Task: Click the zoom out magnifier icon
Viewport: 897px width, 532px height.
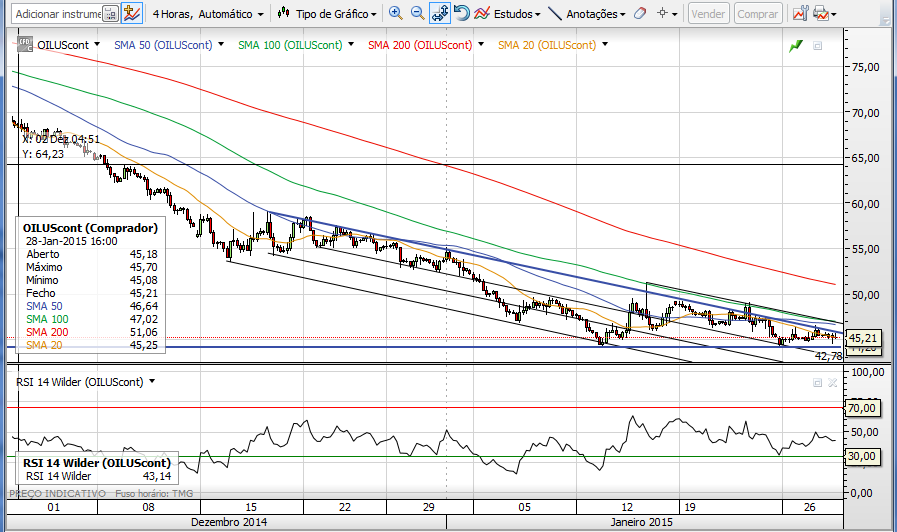Action: [417, 14]
